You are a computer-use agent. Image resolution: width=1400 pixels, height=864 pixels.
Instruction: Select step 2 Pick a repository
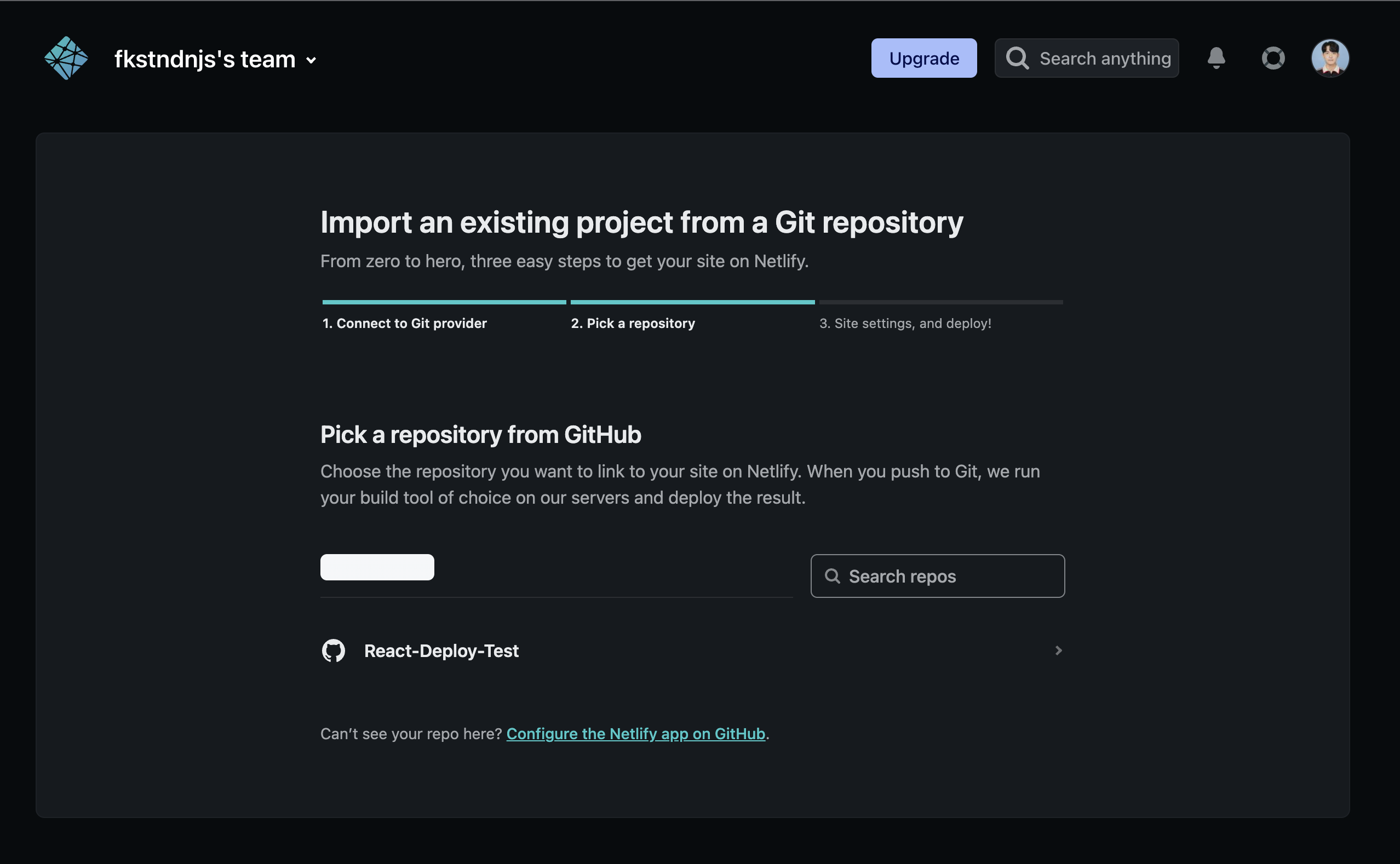coord(633,324)
